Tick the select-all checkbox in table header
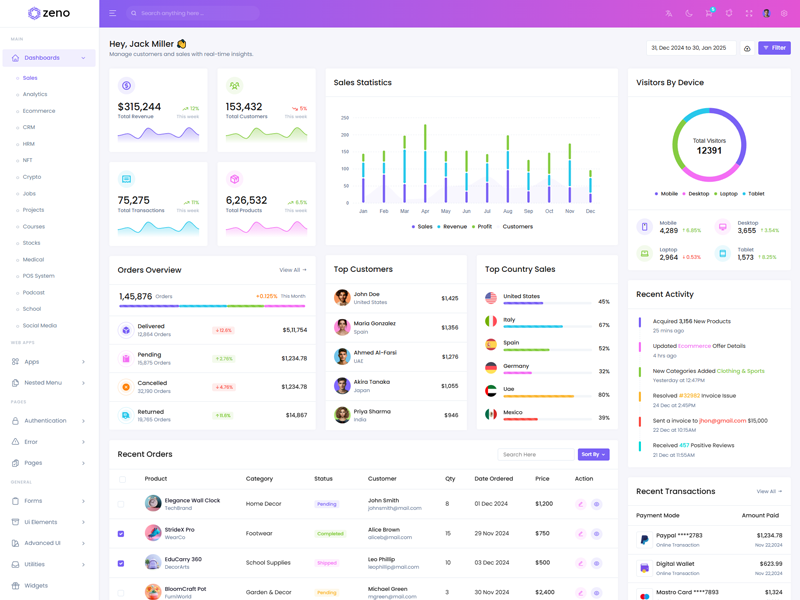This screenshot has width=800, height=600. (x=122, y=479)
